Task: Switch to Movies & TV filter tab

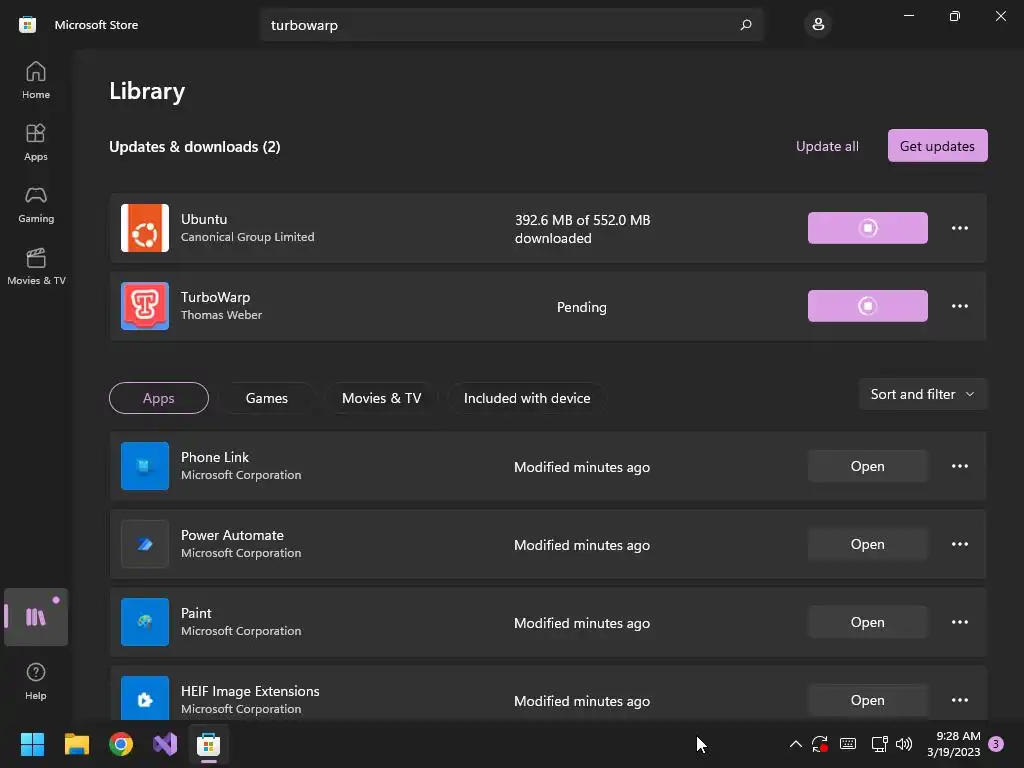Action: 381,398
